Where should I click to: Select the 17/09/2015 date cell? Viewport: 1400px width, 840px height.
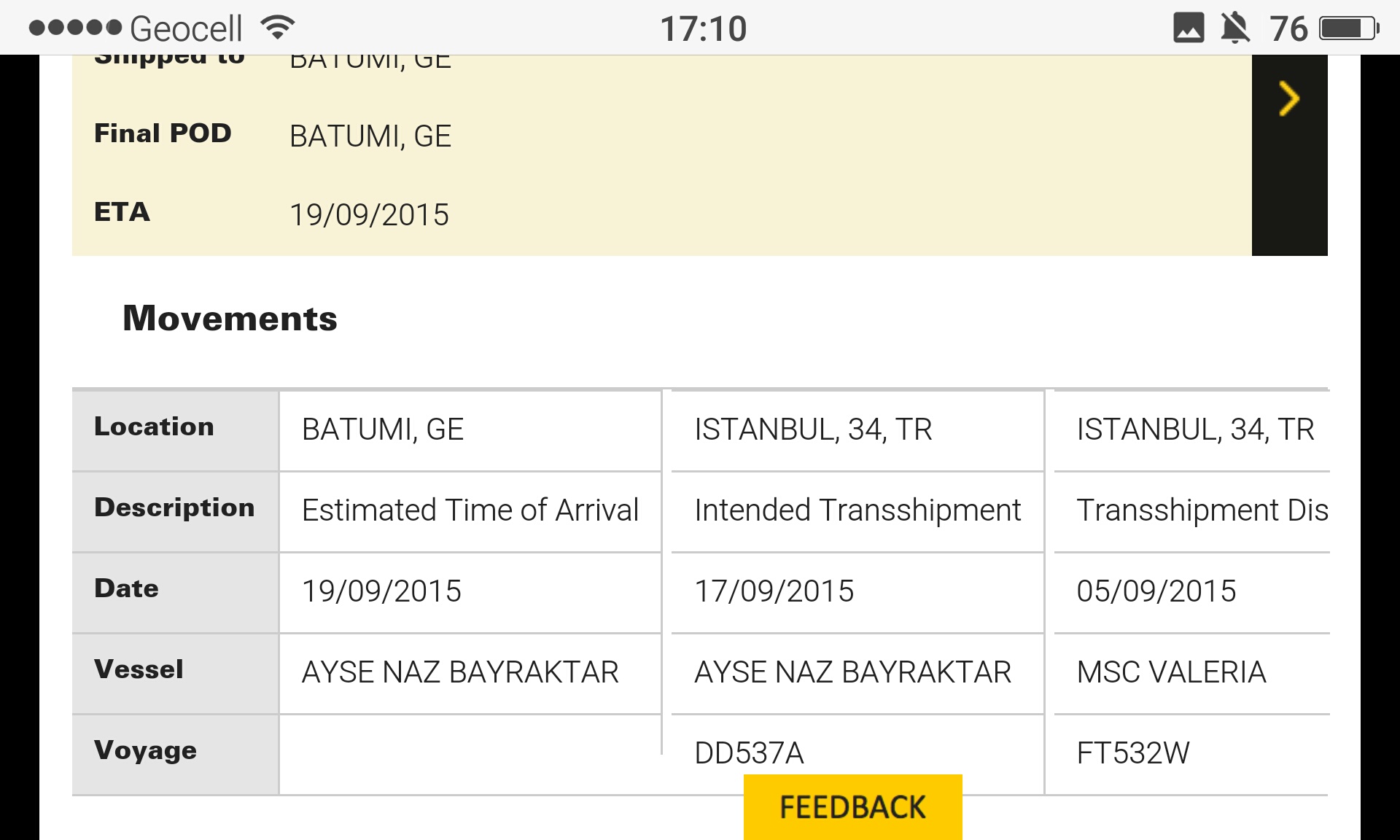coord(774,591)
